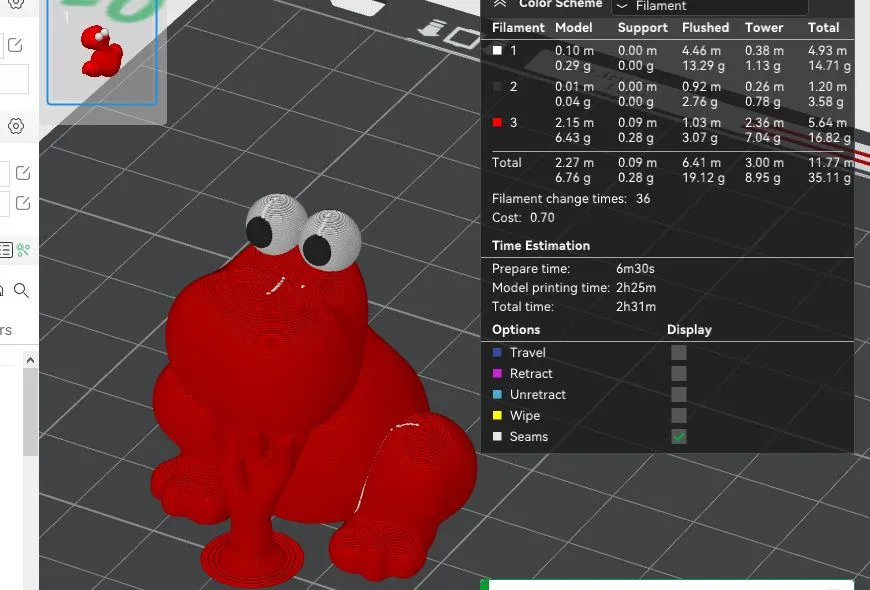Open the settings gear in sidebar

[x=16, y=126]
